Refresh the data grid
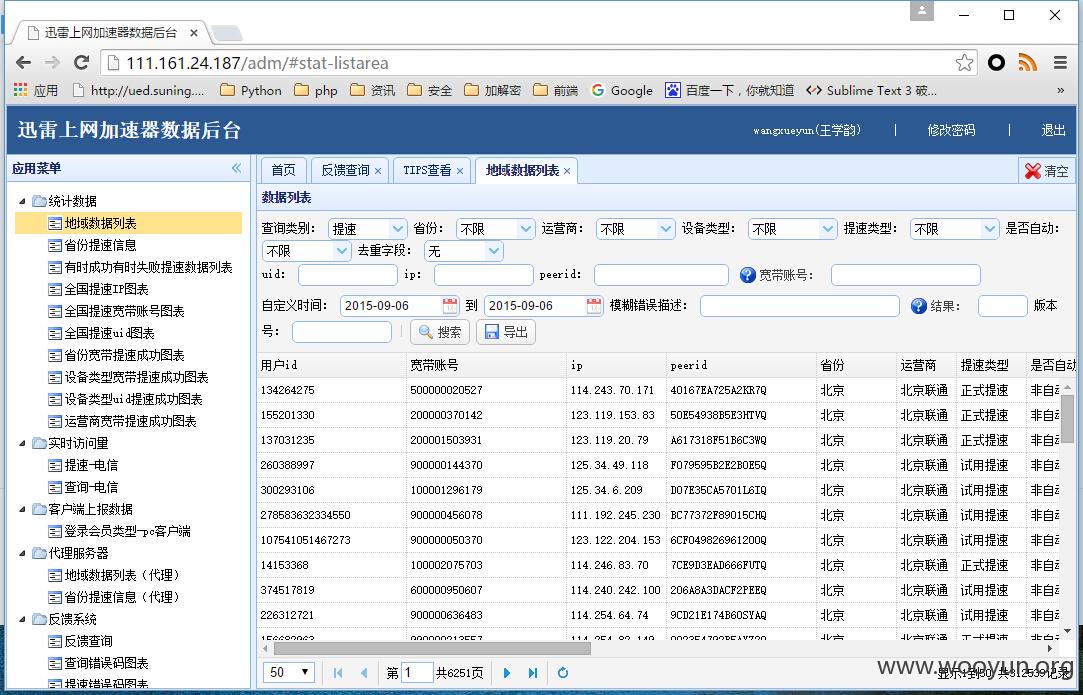1083x695 pixels. [563, 672]
